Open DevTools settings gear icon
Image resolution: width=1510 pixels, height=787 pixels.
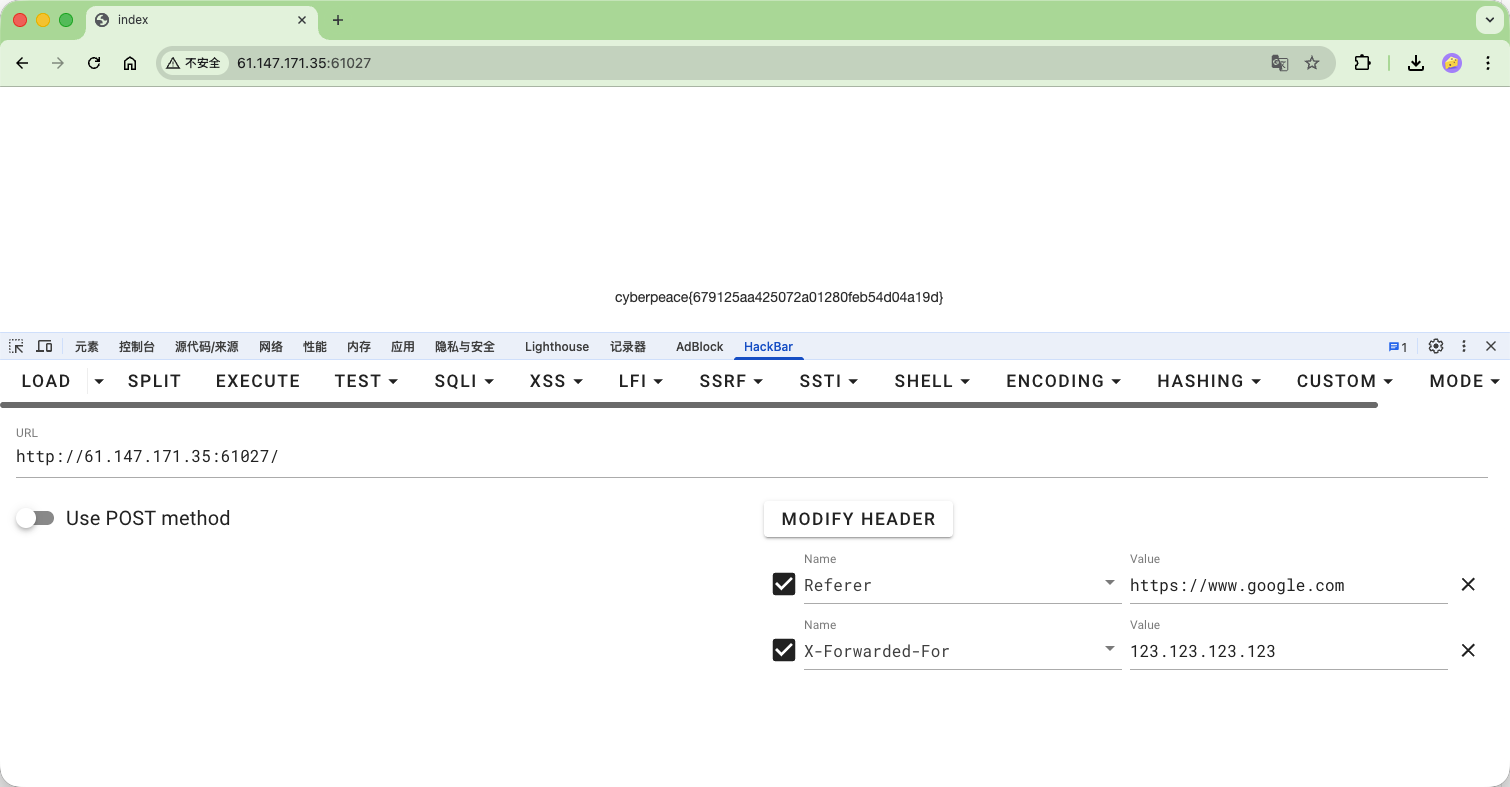coord(1436,346)
